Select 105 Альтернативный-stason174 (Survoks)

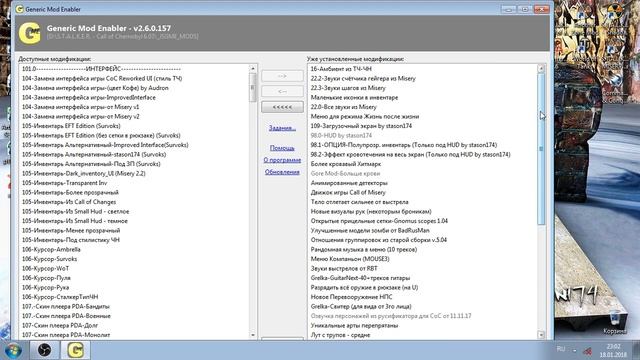tap(94, 154)
